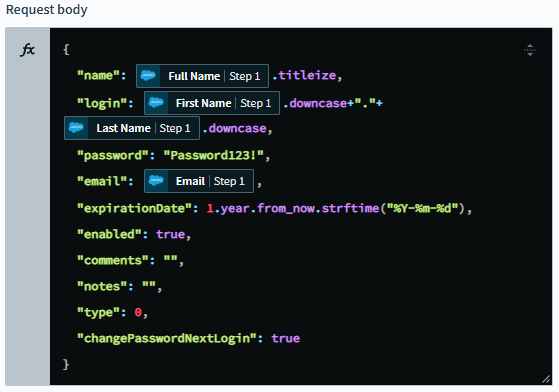Click Salesforce icon on Email pill
Screen dimensions: 559x392
[x=156, y=181]
